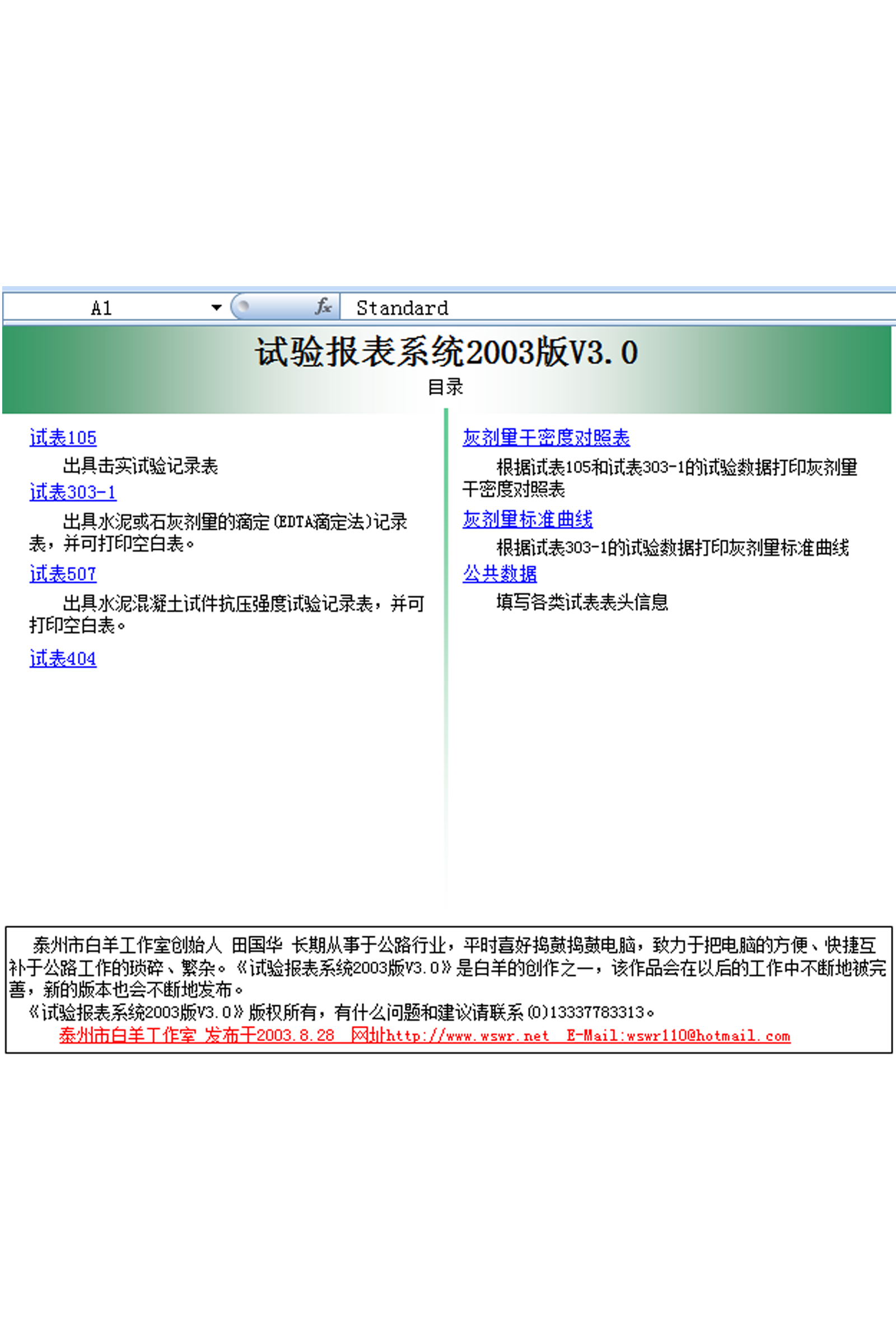The image size is (896, 1344).
Task: Open the 试表303-1 link
Action: tap(73, 492)
